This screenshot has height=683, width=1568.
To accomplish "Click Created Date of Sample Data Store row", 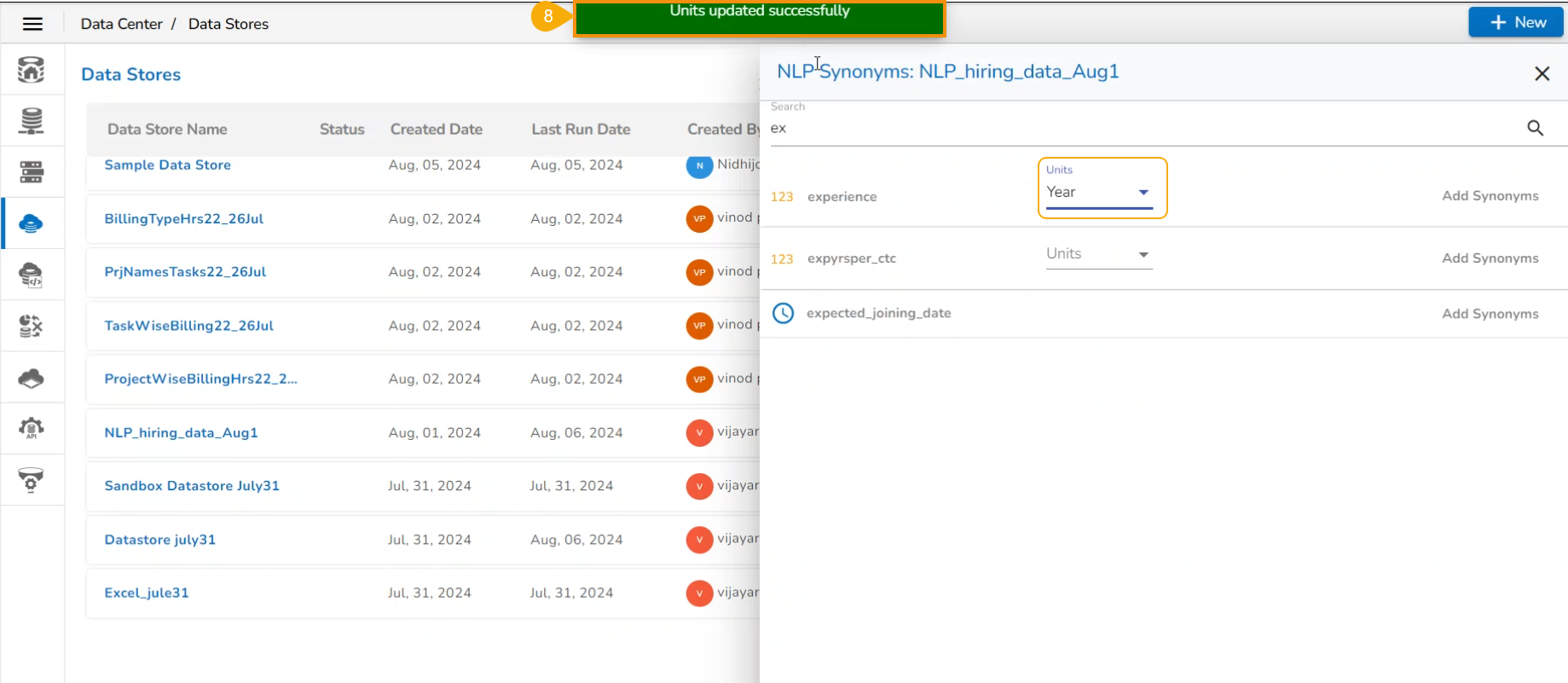I will coord(434,165).
